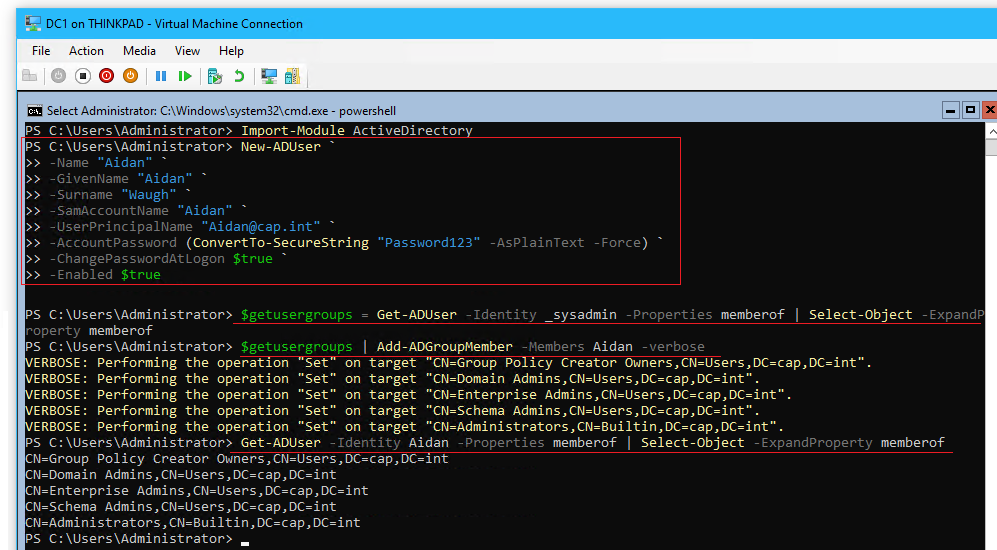997x550 pixels.
Task: Click the final empty PS prompt line
Action: click(137, 539)
